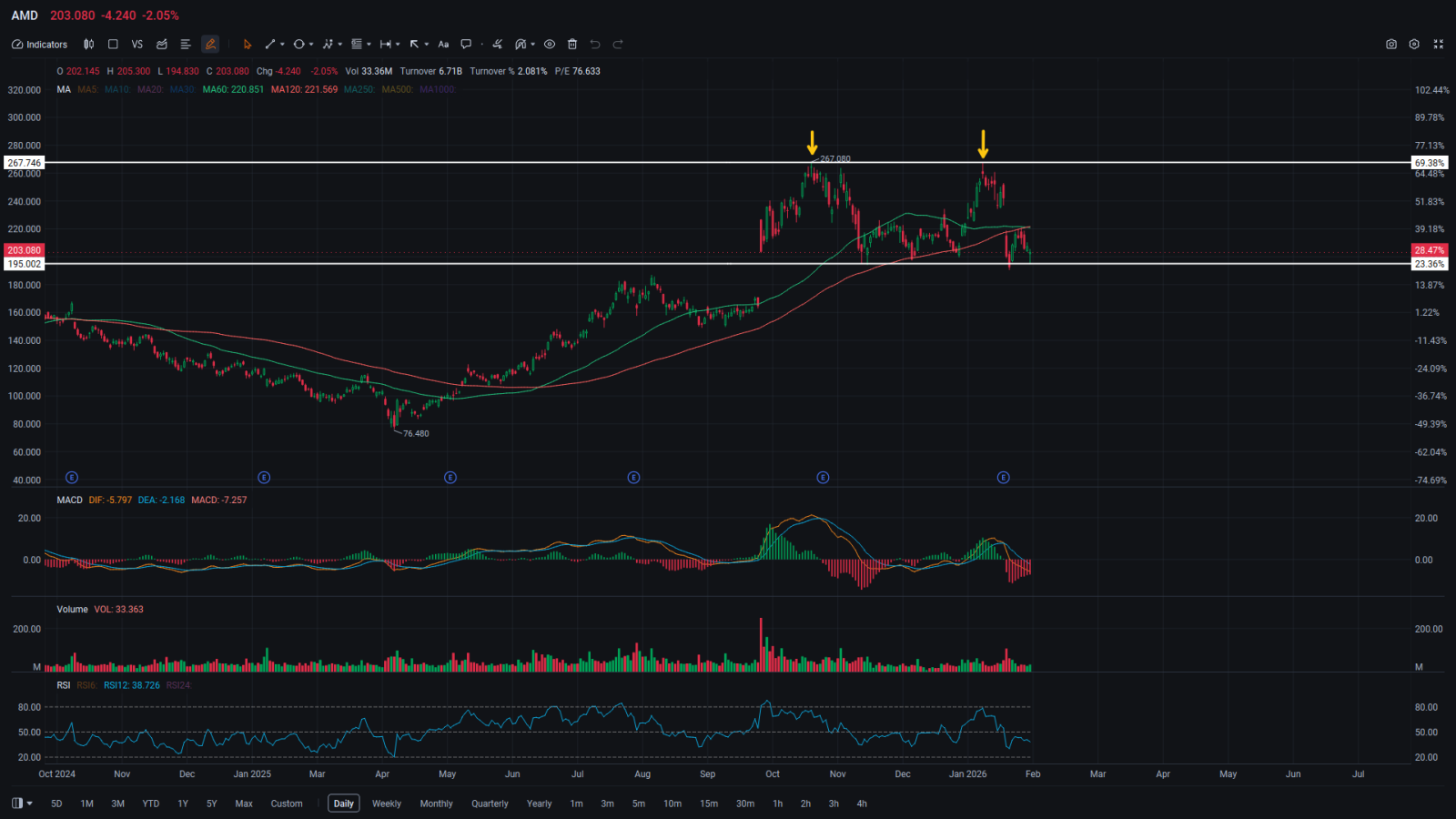Select the circle shape drawing tool

click(x=298, y=44)
